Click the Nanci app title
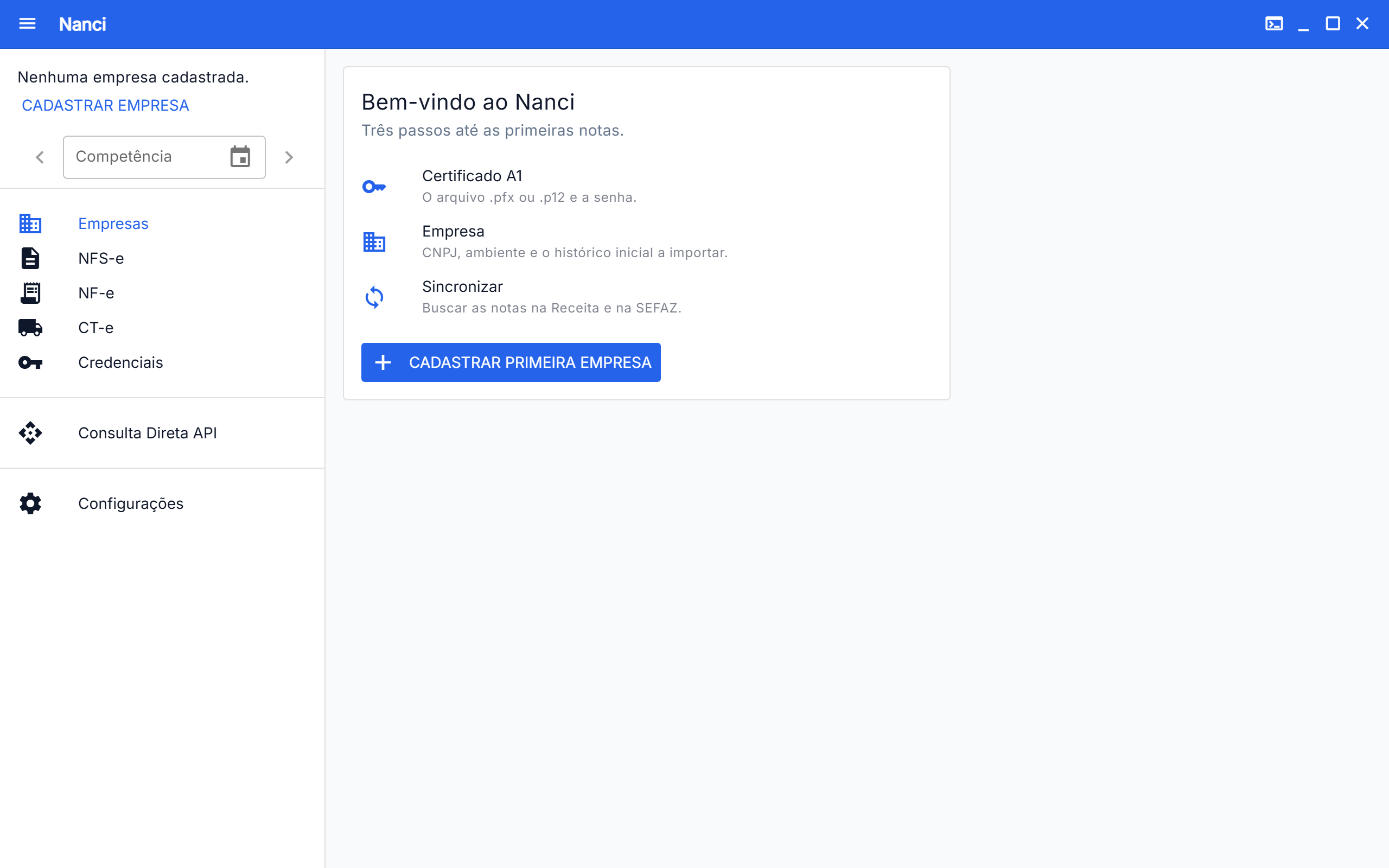1389x868 pixels. tap(82, 24)
